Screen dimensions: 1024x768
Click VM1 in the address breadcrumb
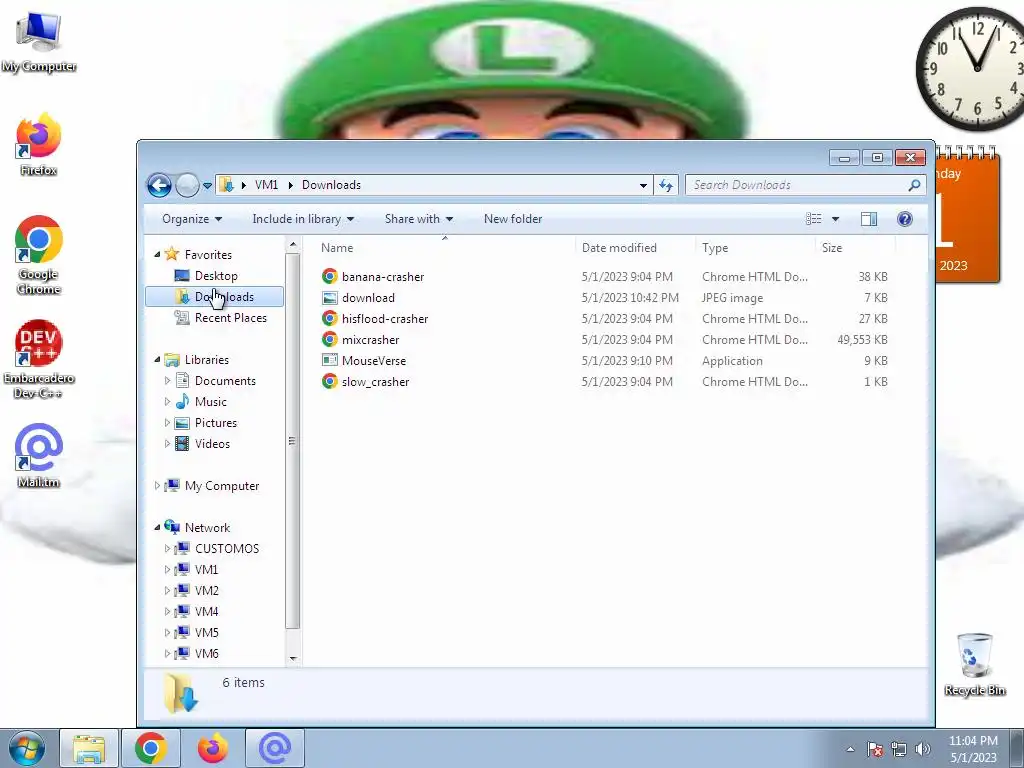point(266,185)
